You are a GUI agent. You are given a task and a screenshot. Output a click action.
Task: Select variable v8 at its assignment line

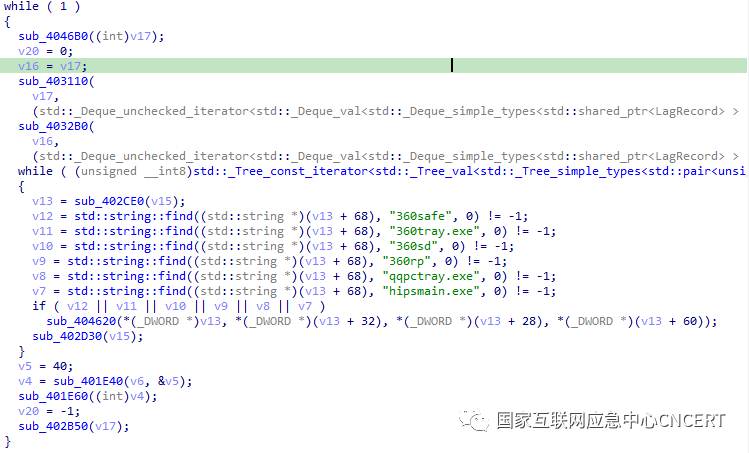[x=39, y=276]
